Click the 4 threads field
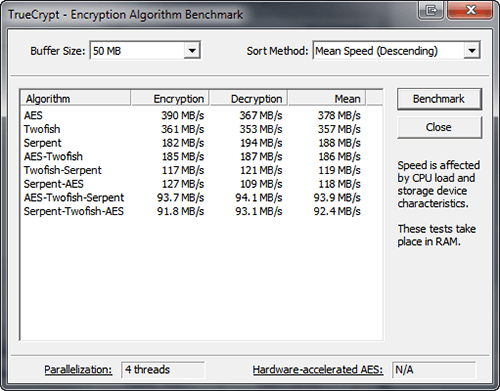500x391 pixels. tap(163, 370)
